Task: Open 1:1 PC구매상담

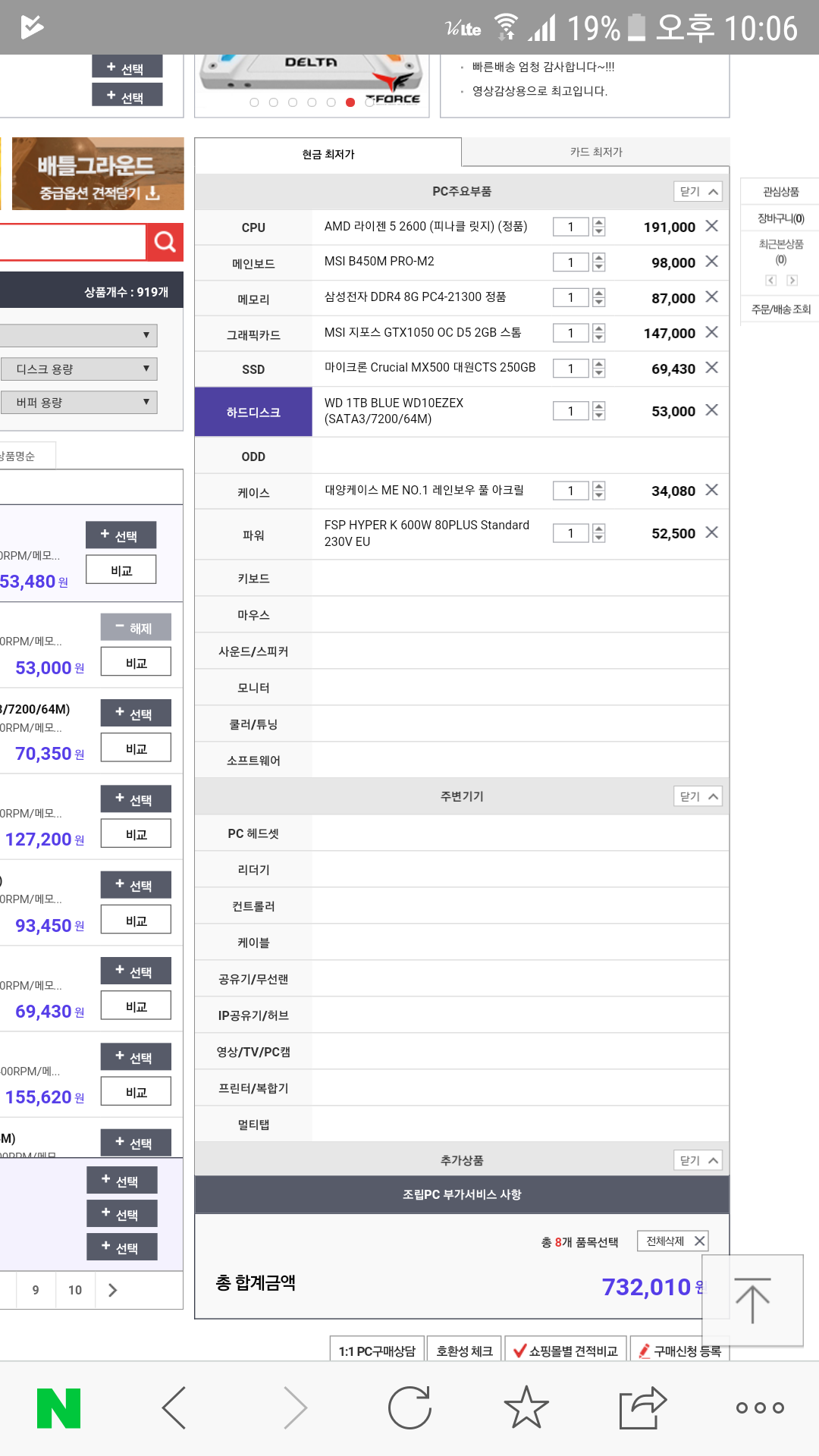Action: 377,1351
